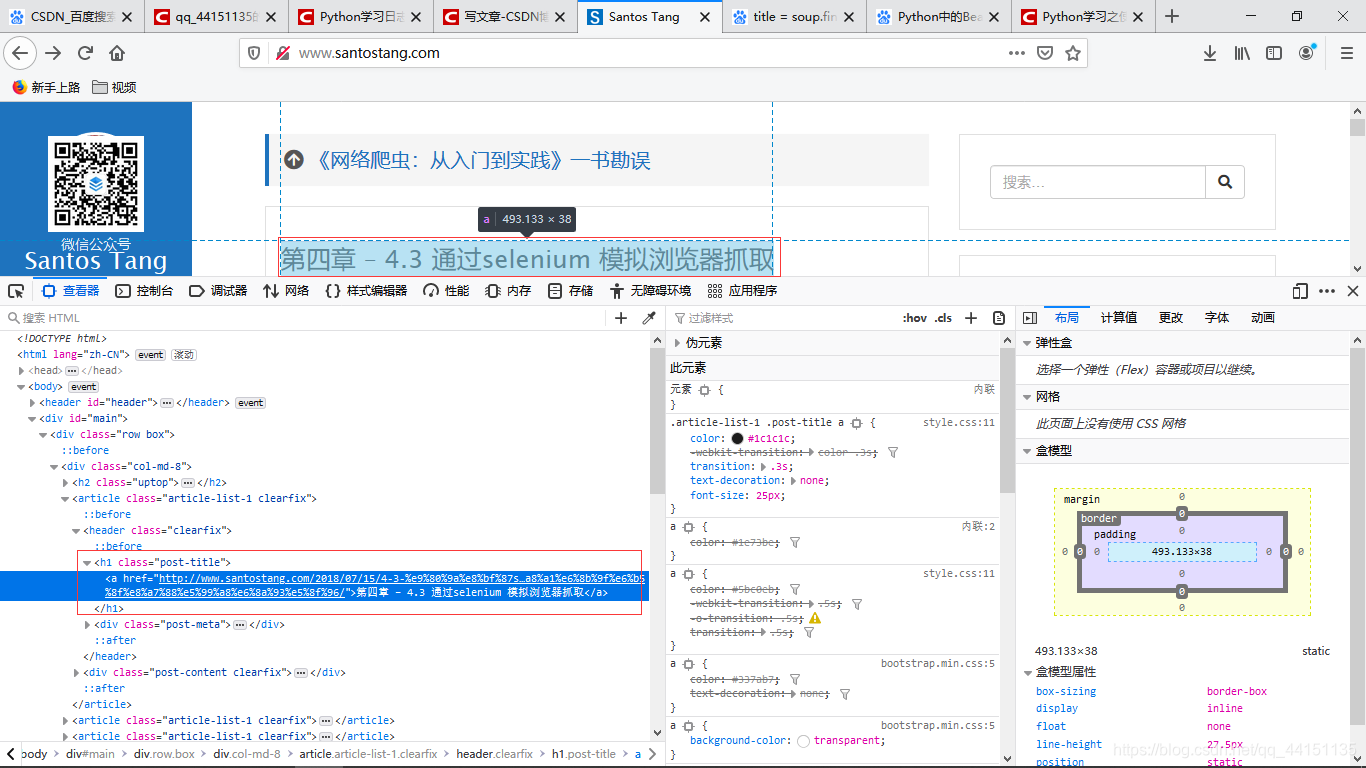
Task: Bookmark this page with the star icon
Action: point(1072,53)
